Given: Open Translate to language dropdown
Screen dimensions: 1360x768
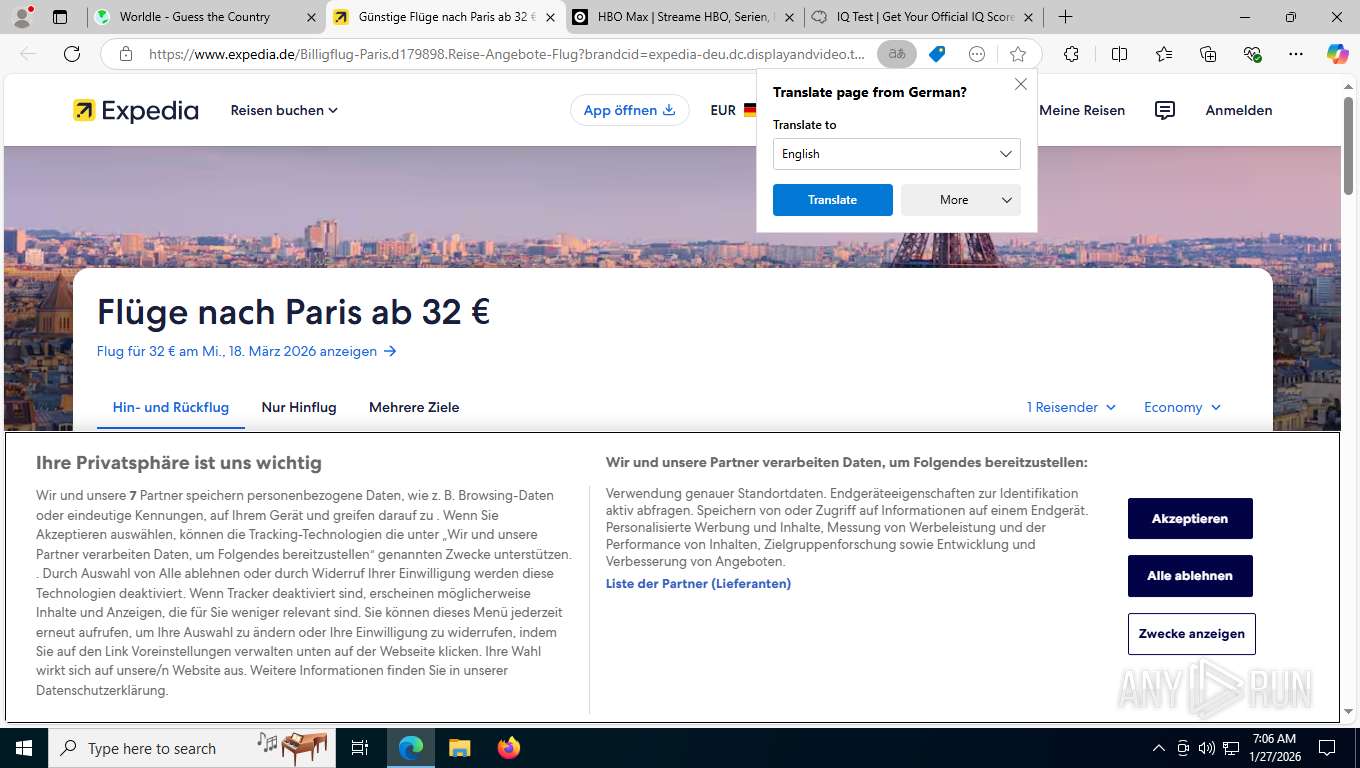Looking at the screenshot, I should (897, 154).
